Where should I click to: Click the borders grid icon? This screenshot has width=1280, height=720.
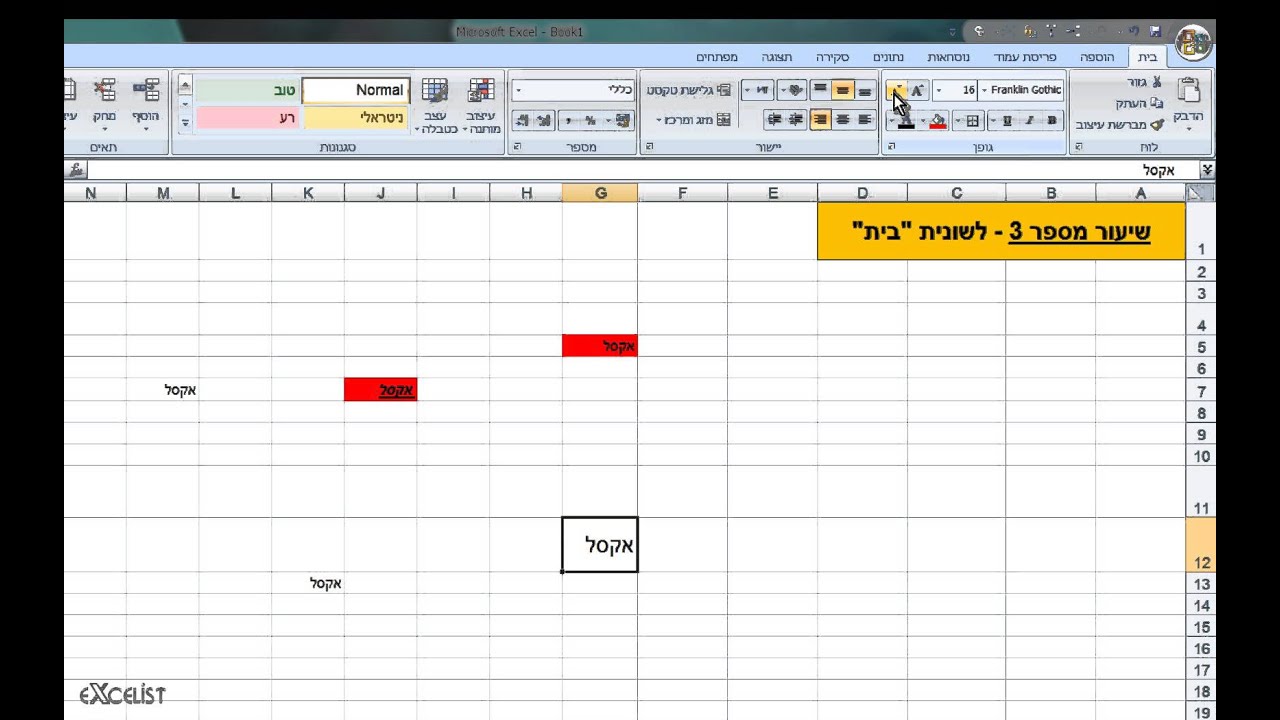[972, 121]
